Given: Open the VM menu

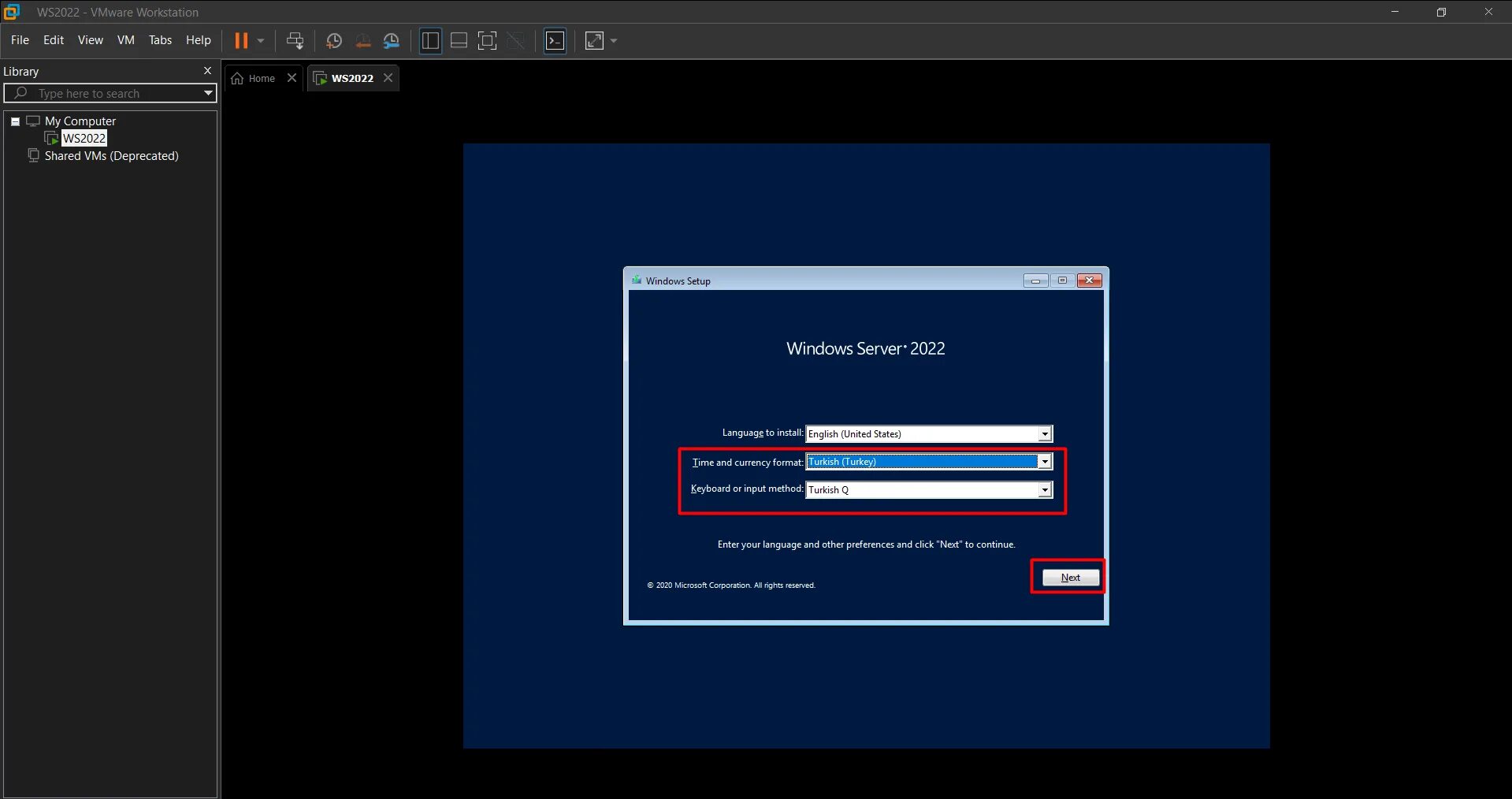Looking at the screenshot, I should (x=126, y=40).
